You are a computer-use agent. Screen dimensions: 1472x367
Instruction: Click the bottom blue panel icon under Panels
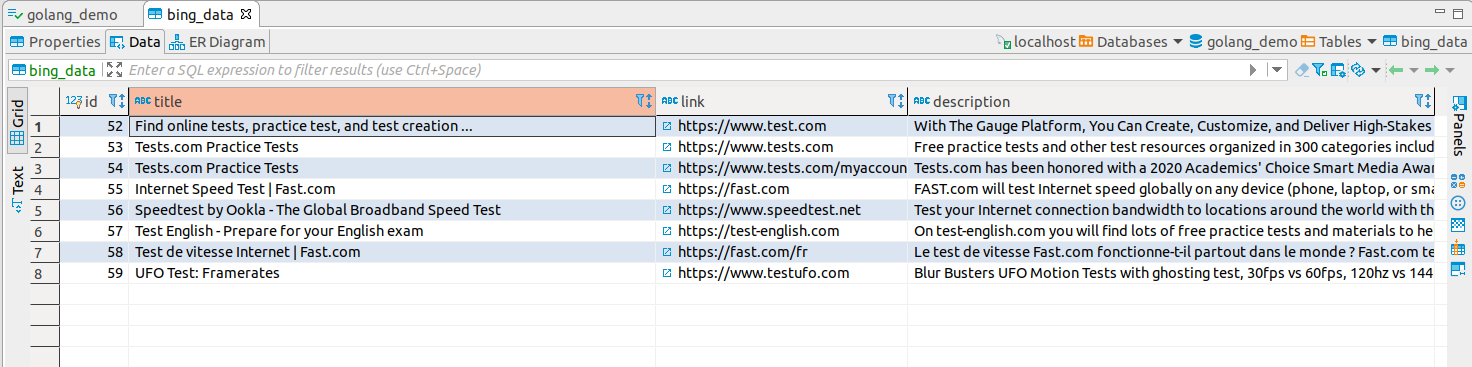[x=1458, y=270]
